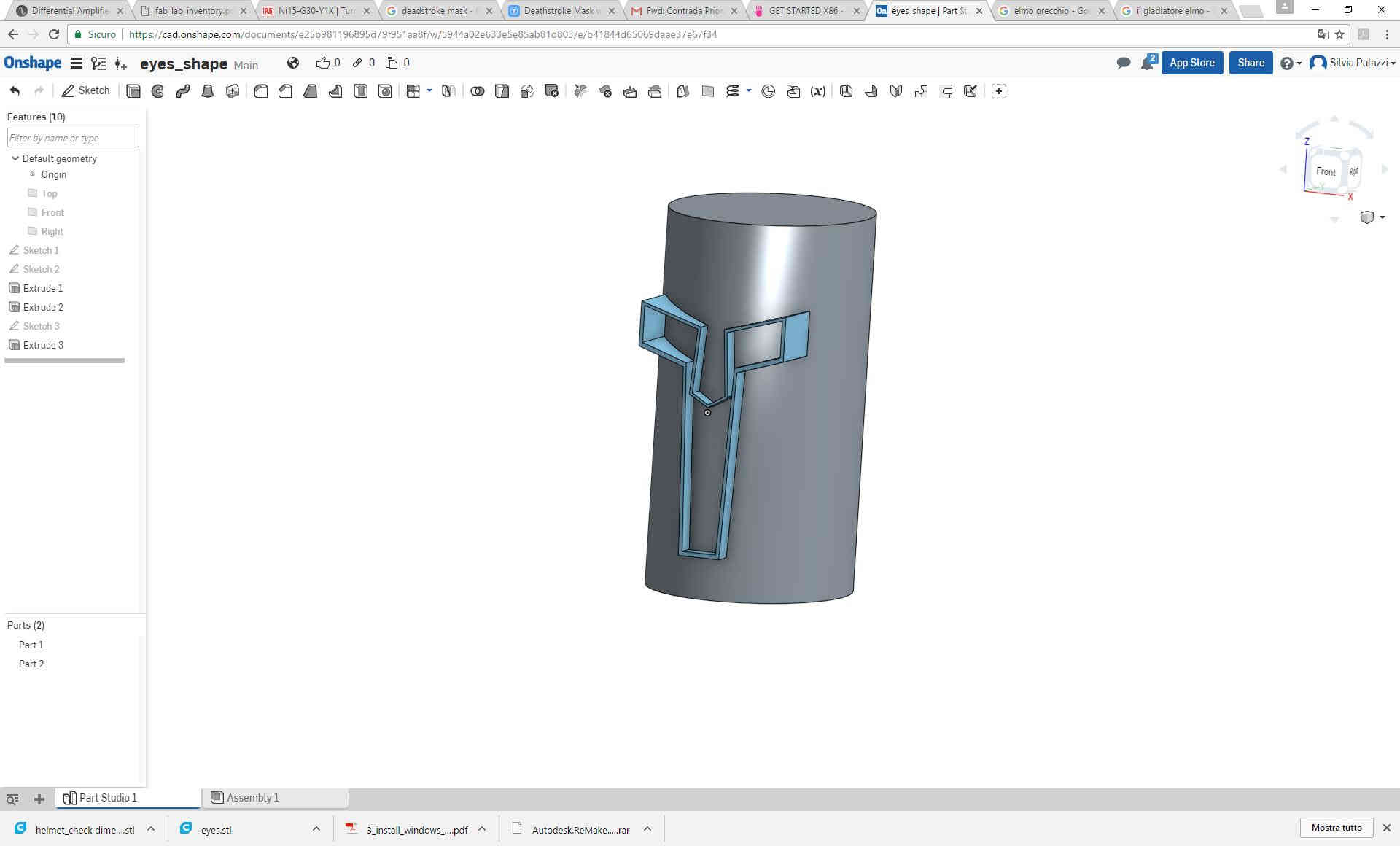This screenshot has width=1400, height=846.
Task: Select the Delete part tool icon
Action: pos(552,91)
